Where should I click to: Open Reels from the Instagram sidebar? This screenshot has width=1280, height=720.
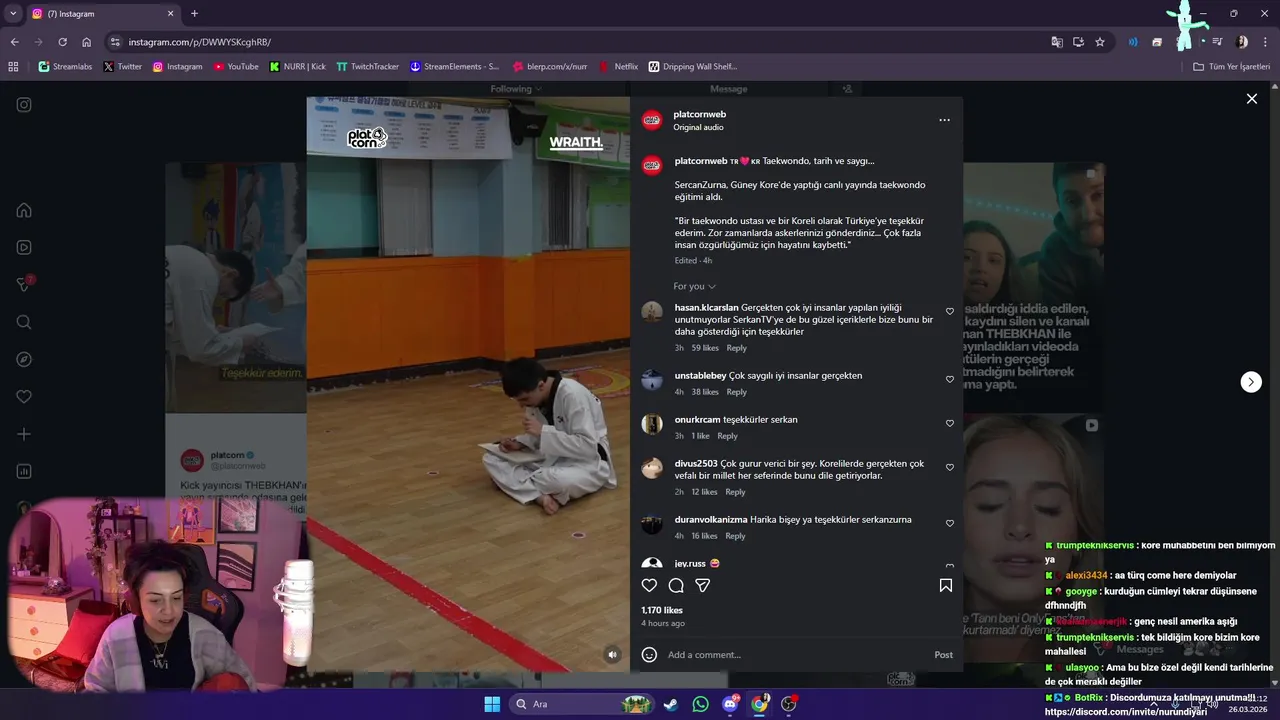pyautogui.click(x=24, y=247)
